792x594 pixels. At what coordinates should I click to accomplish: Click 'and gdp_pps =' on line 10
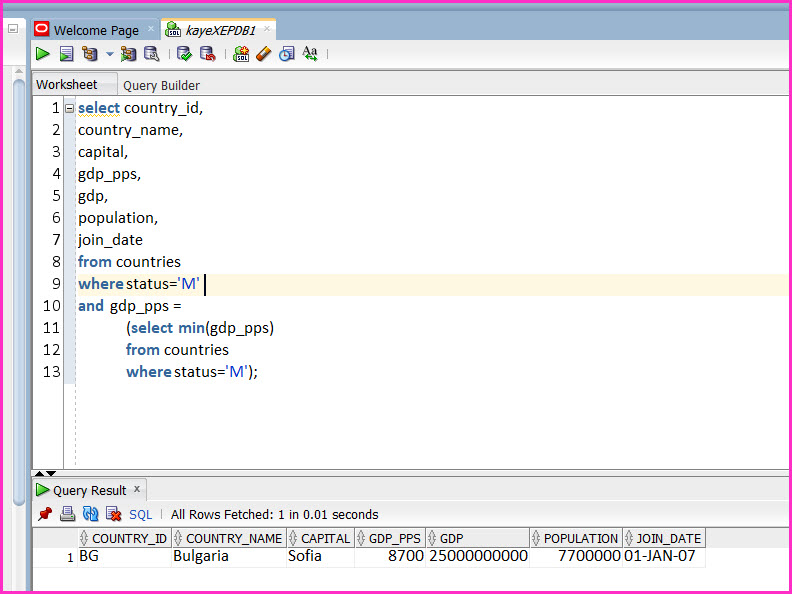point(130,306)
